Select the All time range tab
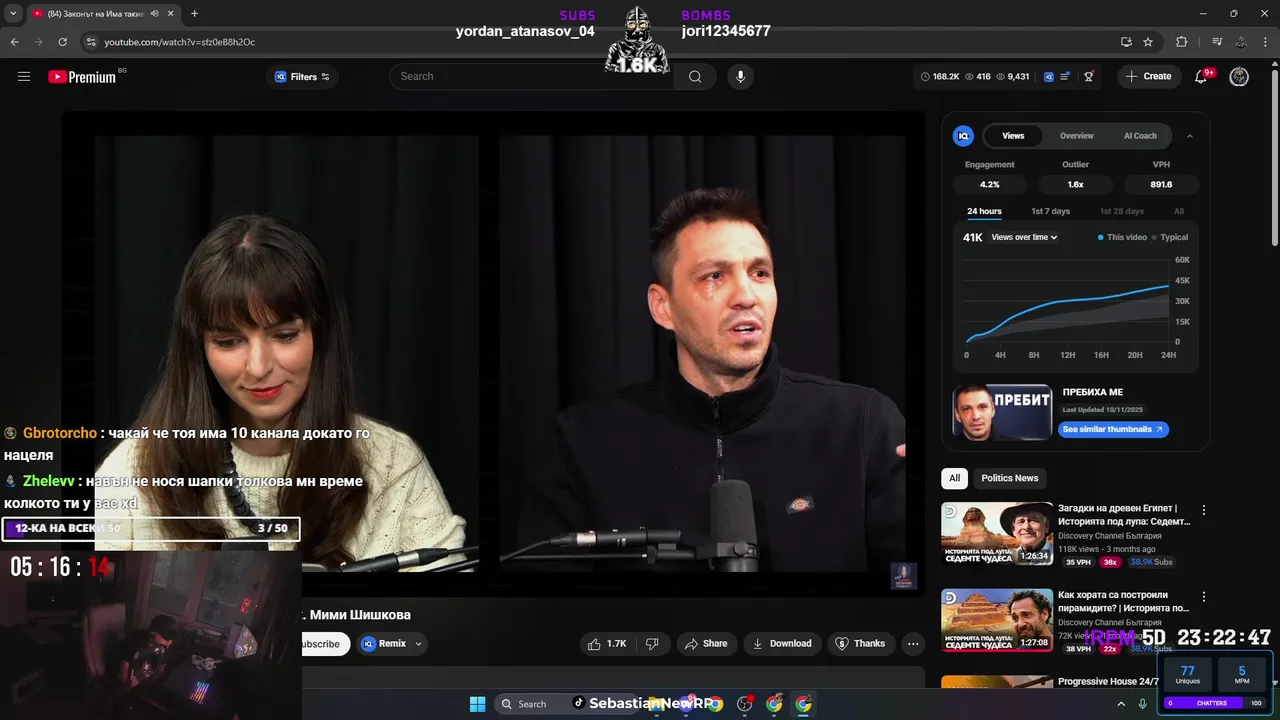 [1179, 211]
